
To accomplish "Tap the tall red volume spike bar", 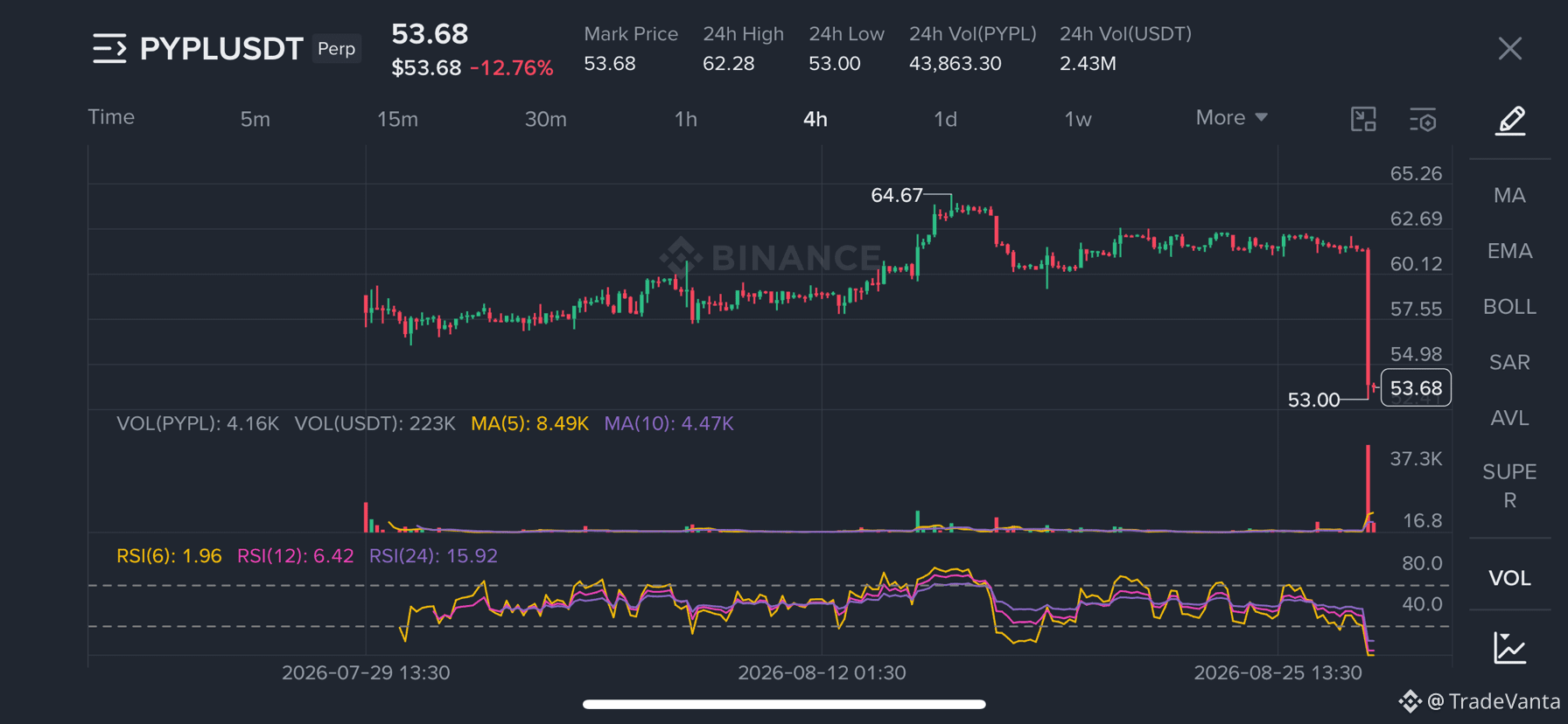I will [x=1368, y=488].
